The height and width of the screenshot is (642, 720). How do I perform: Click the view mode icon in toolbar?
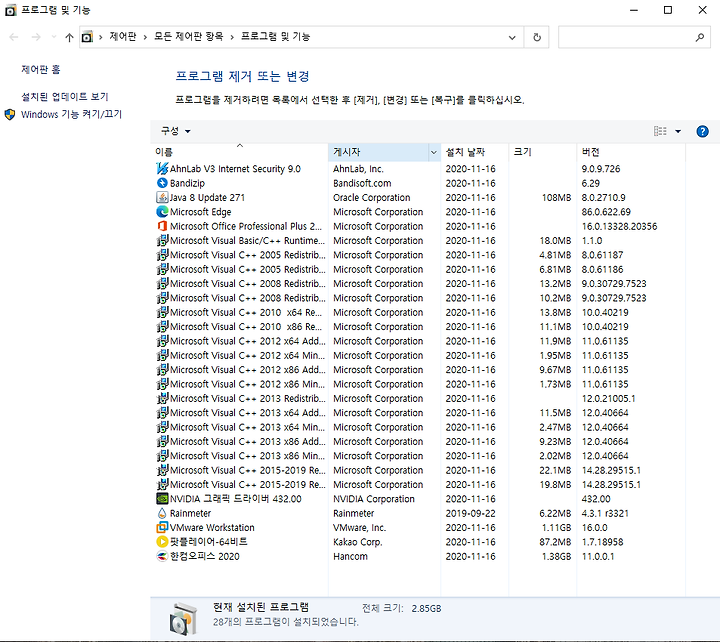[660, 131]
